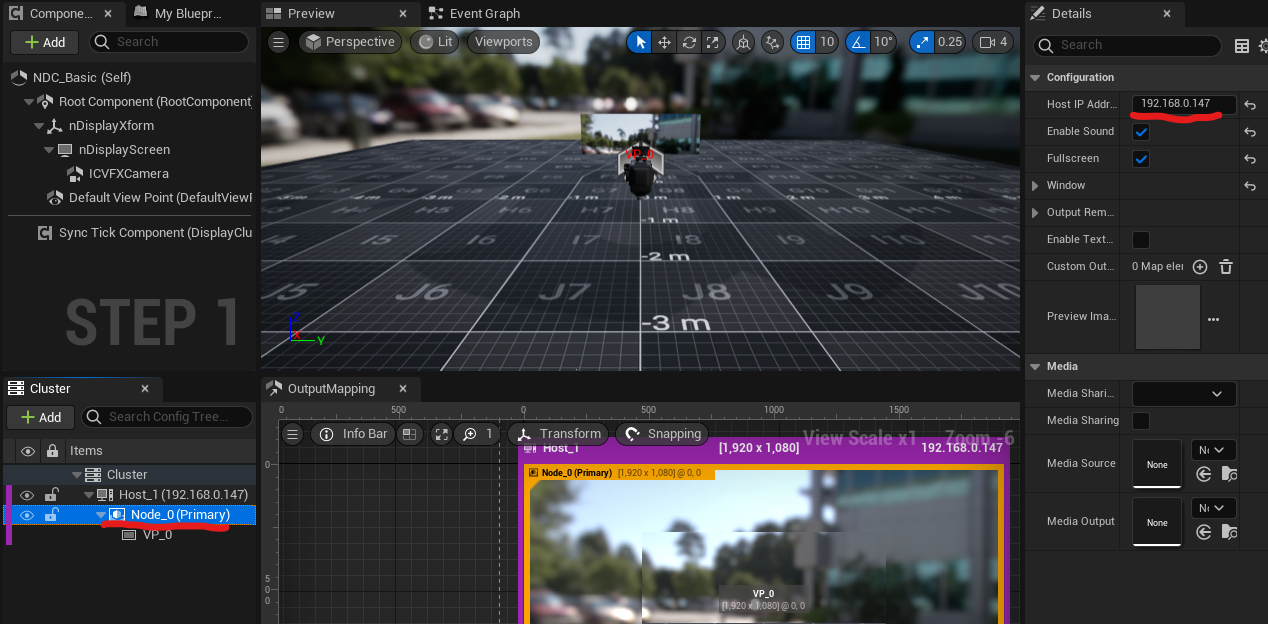
Task: Focus the Details search field
Action: click(x=1127, y=45)
